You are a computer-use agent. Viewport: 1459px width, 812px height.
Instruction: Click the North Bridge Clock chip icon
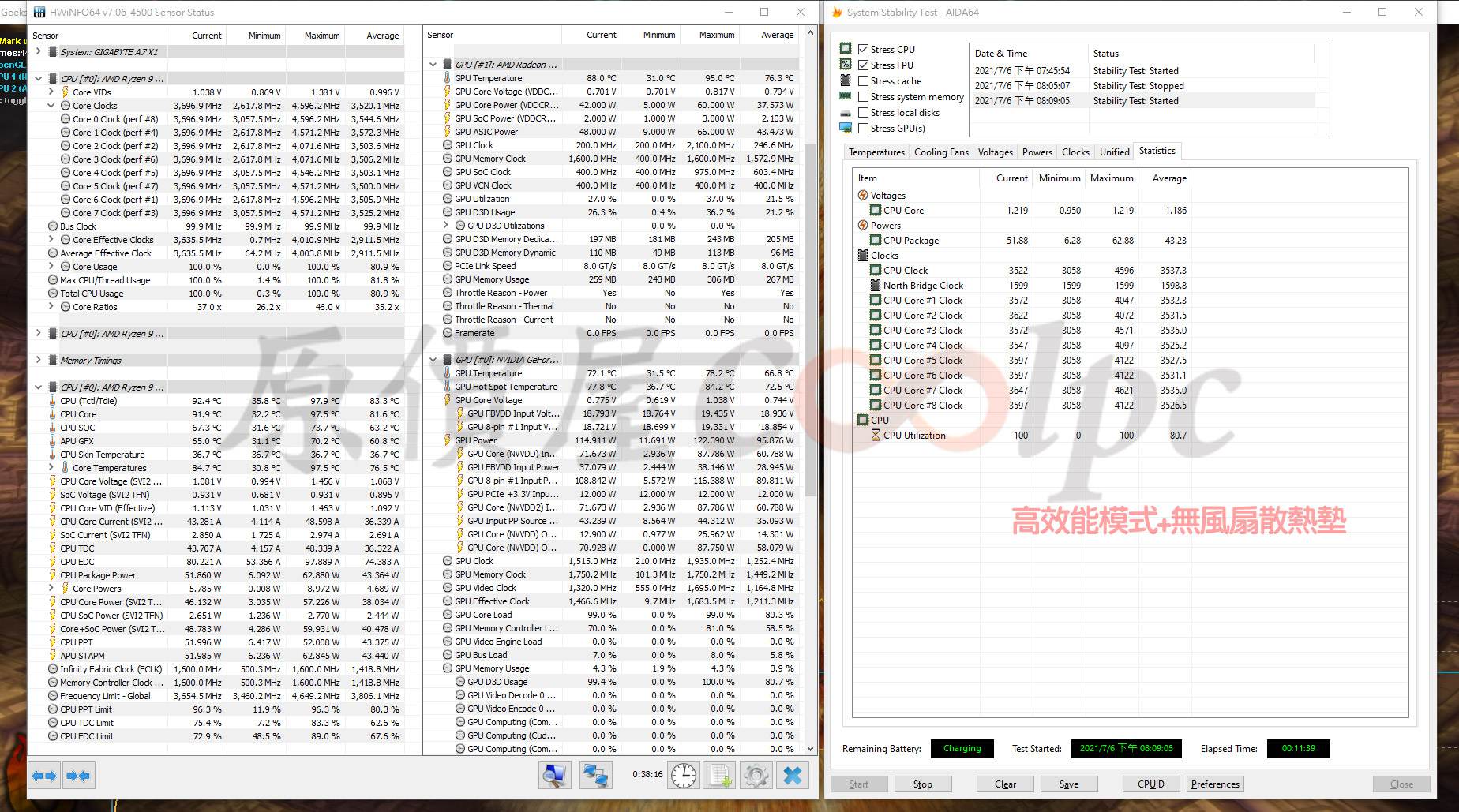coord(876,285)
